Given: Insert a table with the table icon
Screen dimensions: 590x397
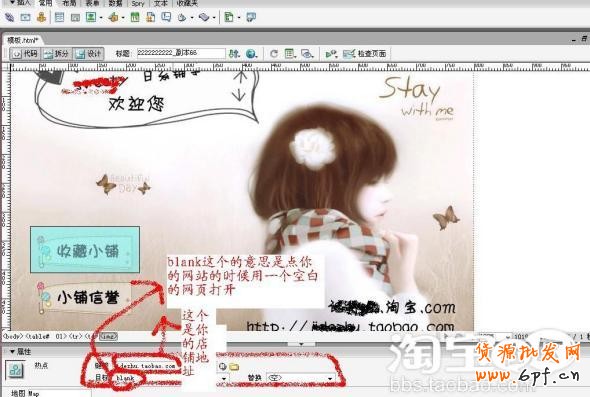Looking at the screenshot, I should pos(59,17).
